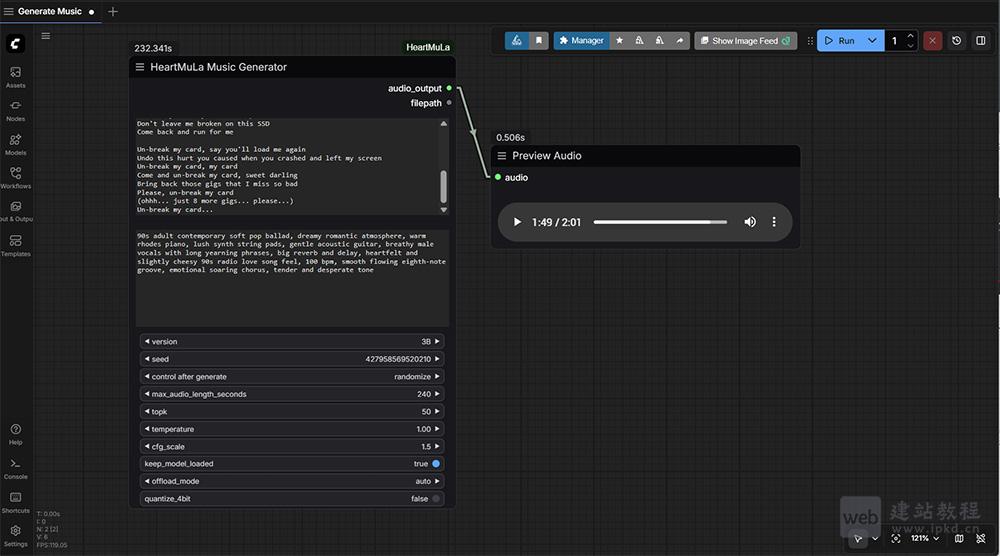Open the Preview Audio node menu
Image resolution: width=1000 pixels, height=556 pixels.
point(502,156)
